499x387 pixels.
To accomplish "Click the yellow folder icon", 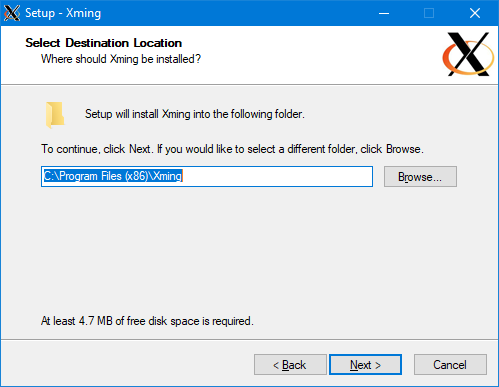I will pos(55,115).
